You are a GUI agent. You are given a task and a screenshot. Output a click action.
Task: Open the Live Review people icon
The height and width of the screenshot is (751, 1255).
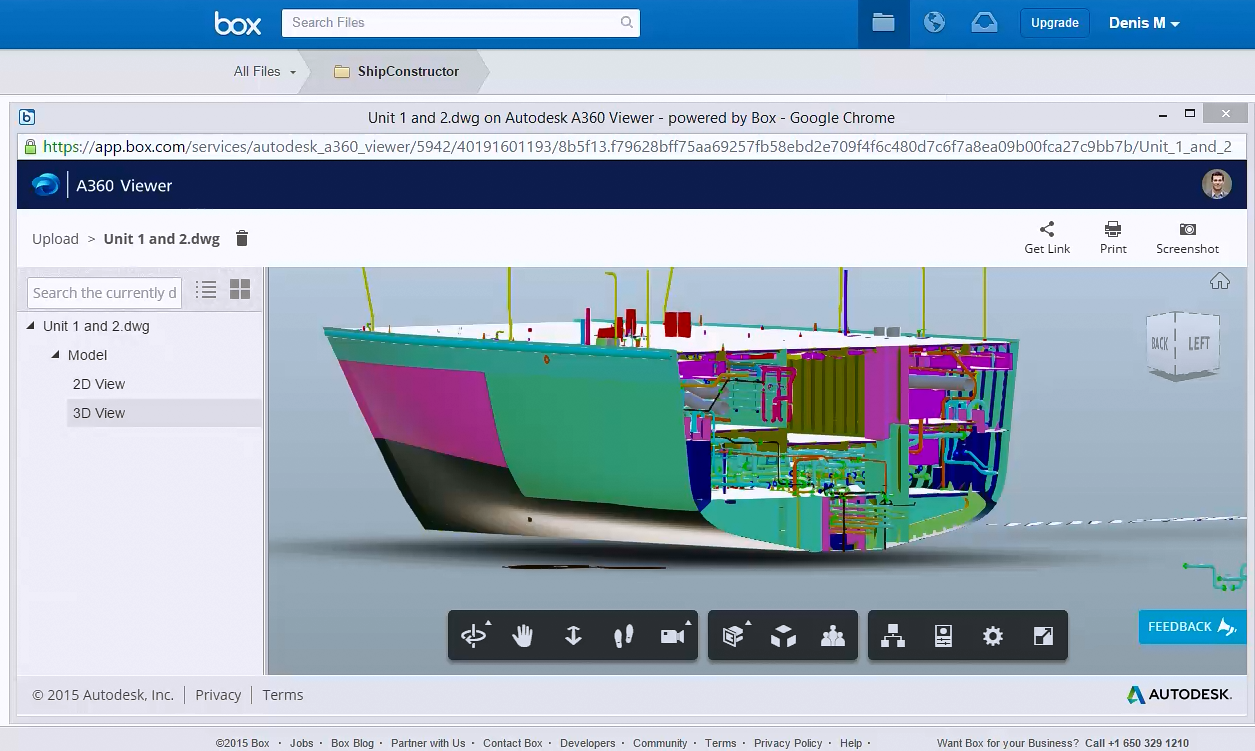[833, 636]
